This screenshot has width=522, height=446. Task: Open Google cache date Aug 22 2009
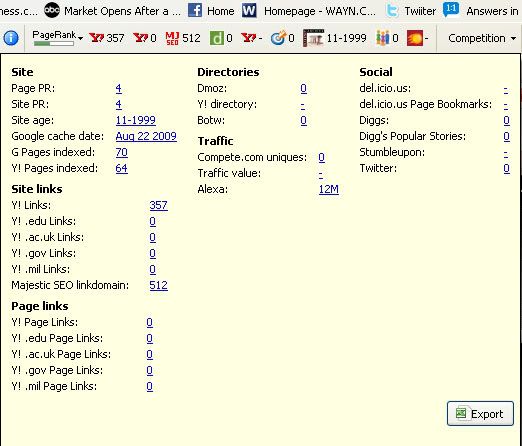(146, 136)
